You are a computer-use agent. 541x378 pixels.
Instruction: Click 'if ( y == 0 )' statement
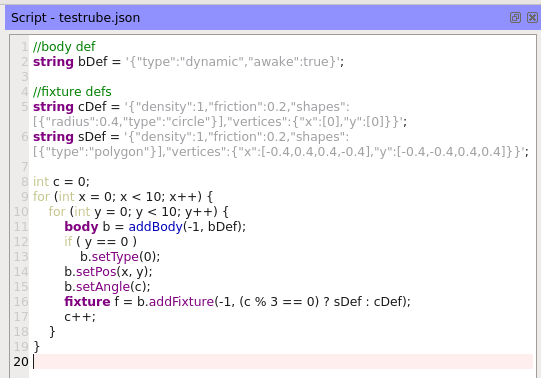tap(100, 242)
